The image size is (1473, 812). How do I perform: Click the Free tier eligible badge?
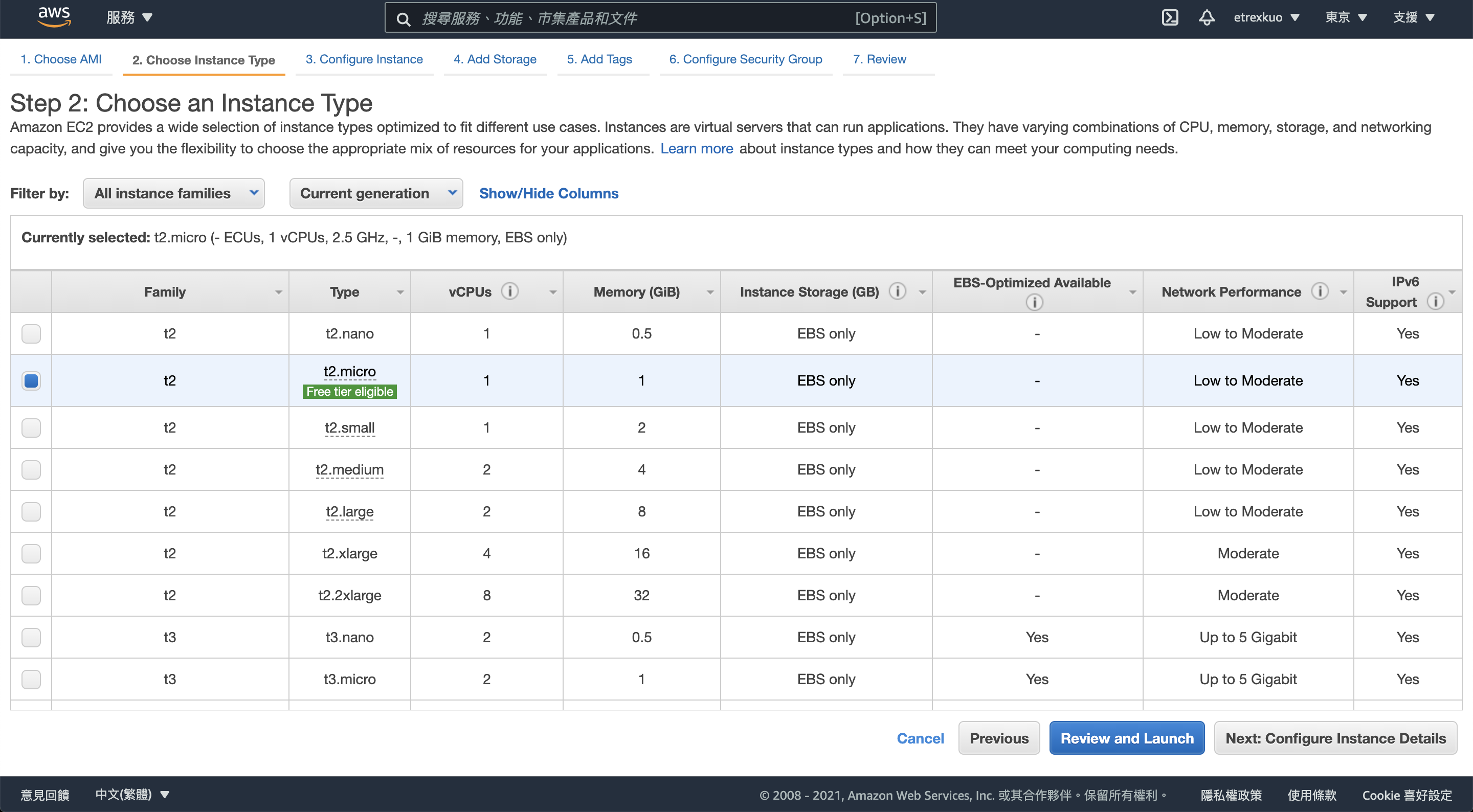pos(350,392)
